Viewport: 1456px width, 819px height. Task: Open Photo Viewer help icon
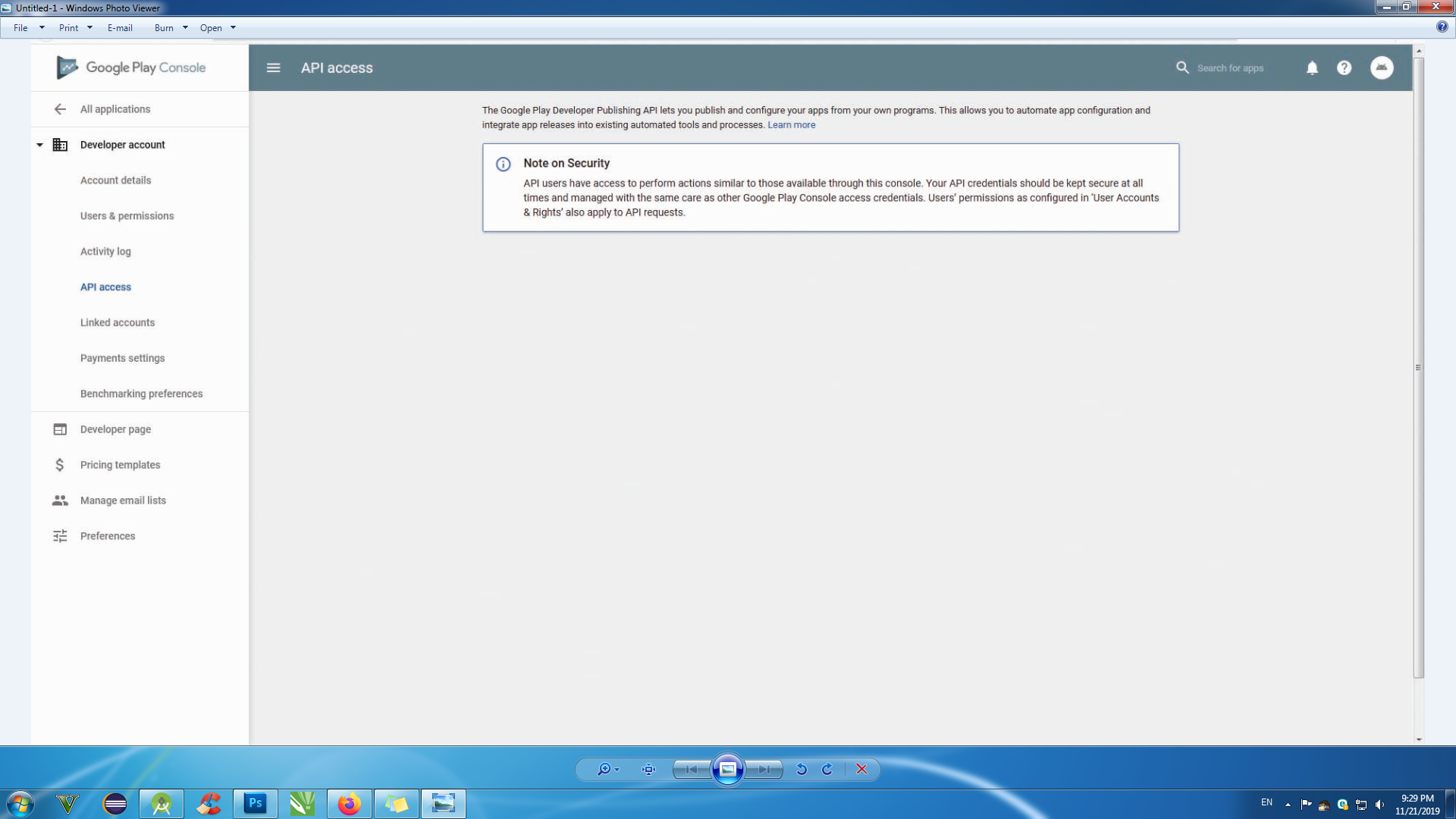pyautogui.click(x=1442, y=27)
